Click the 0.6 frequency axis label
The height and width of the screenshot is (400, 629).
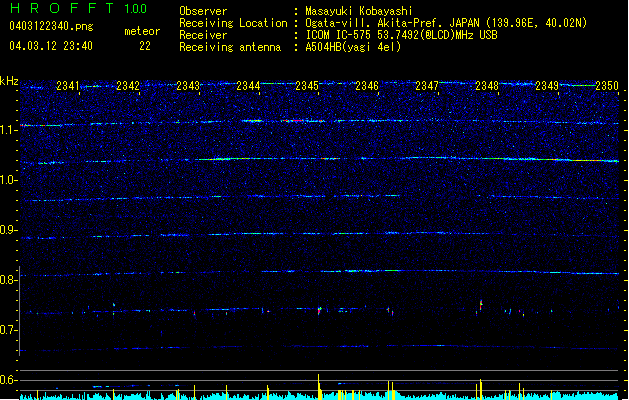point(8,380)
